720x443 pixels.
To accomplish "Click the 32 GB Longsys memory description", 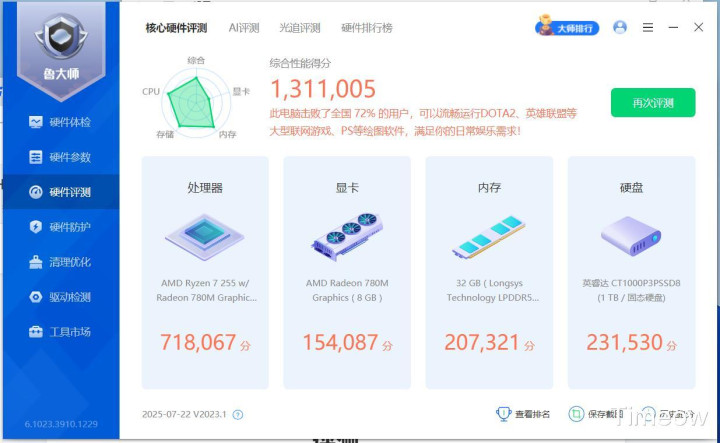I will (492, 290).
